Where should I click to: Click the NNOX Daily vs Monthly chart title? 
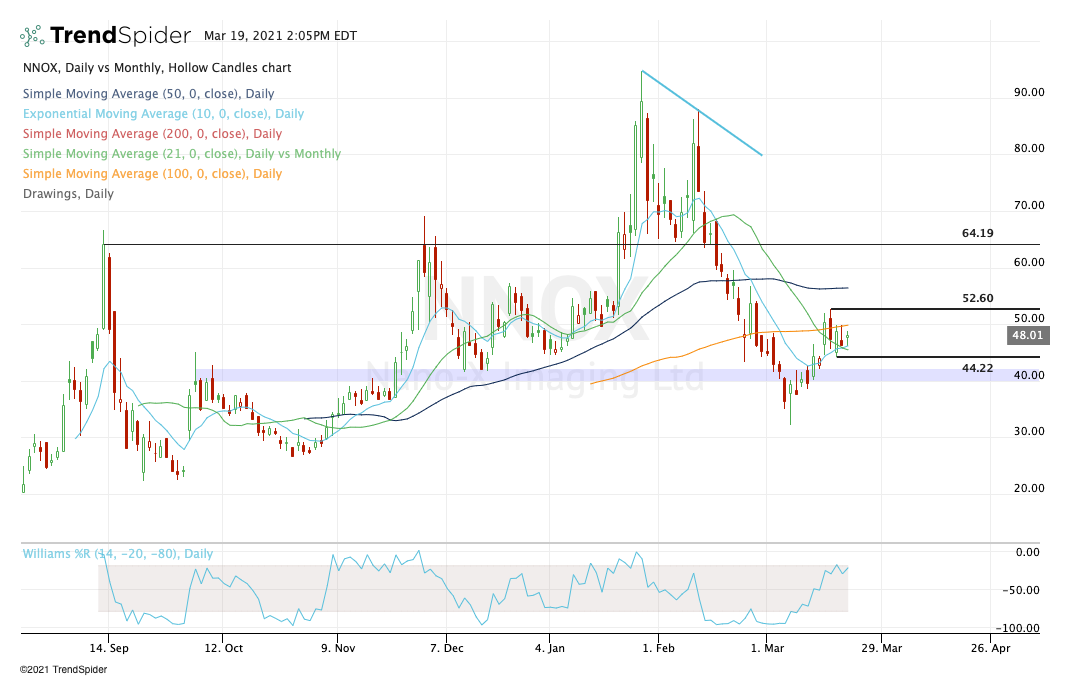[157, 68]
